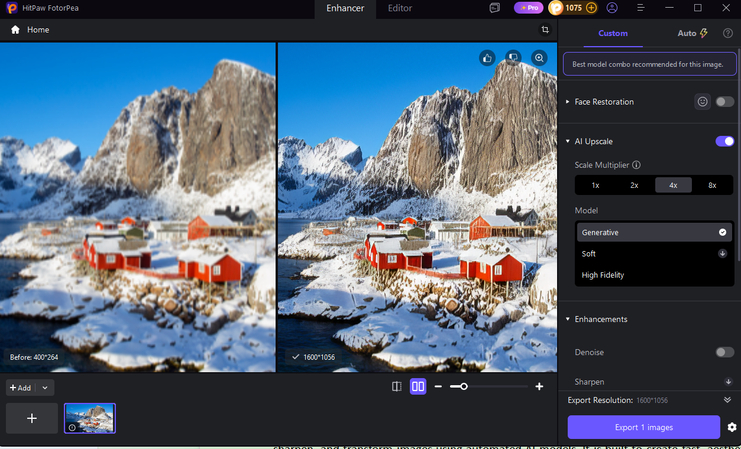Click the right panel scrollbar
Viewport: 741px width, 449px height.
point(739,154)
